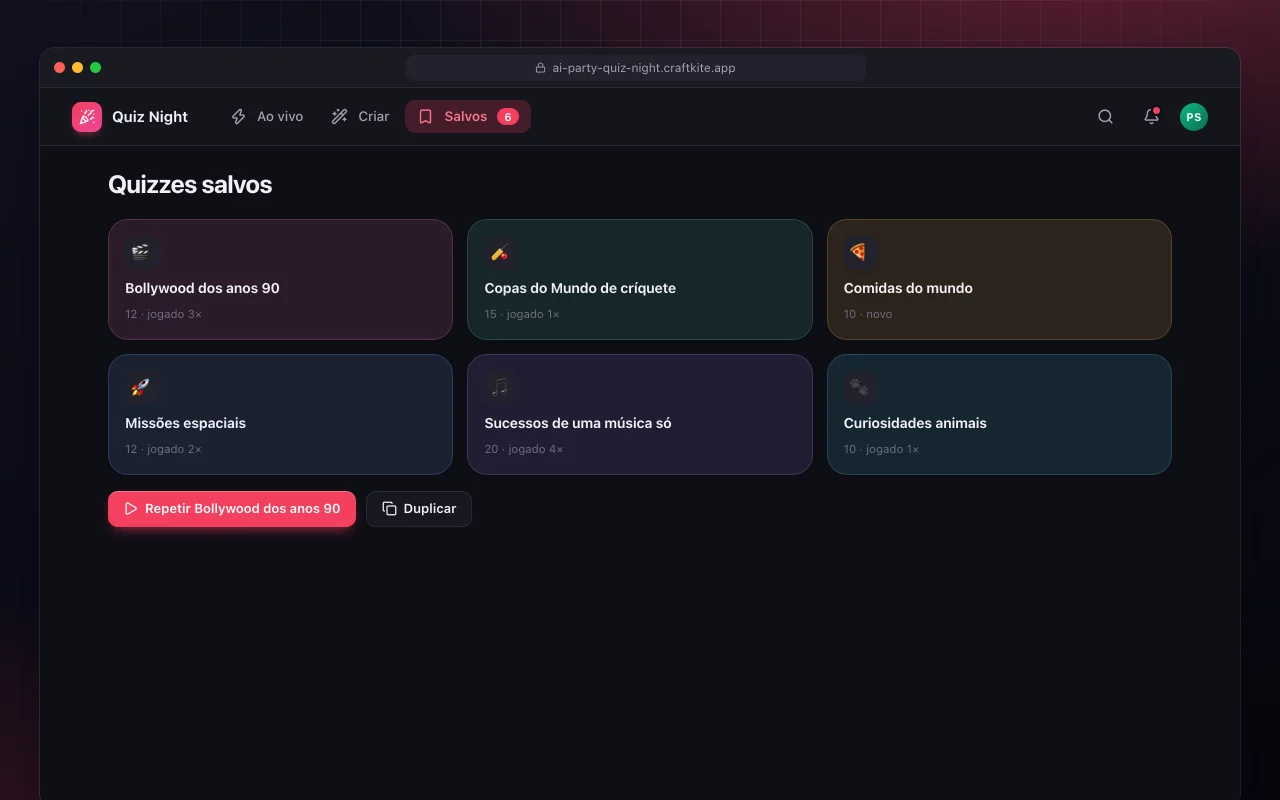The image size is (1280, 800).
Task: Click the '12 · jogado 2×' text
Action: click(x=163, y=449)
